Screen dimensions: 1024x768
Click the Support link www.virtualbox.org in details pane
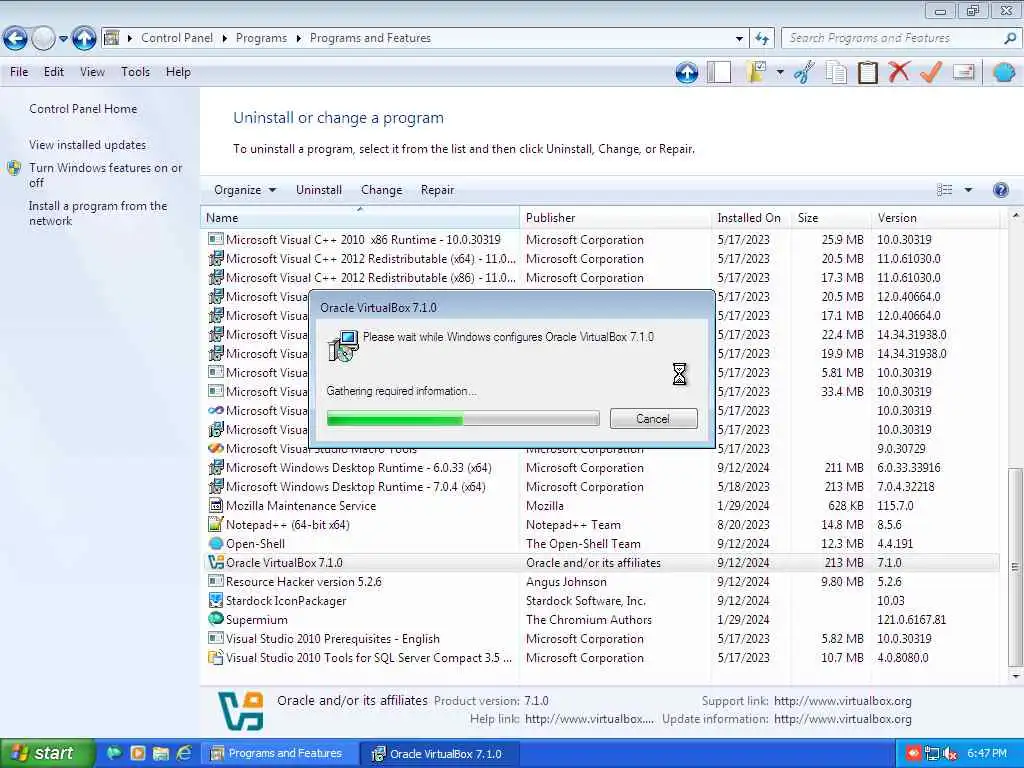(842, 701)
